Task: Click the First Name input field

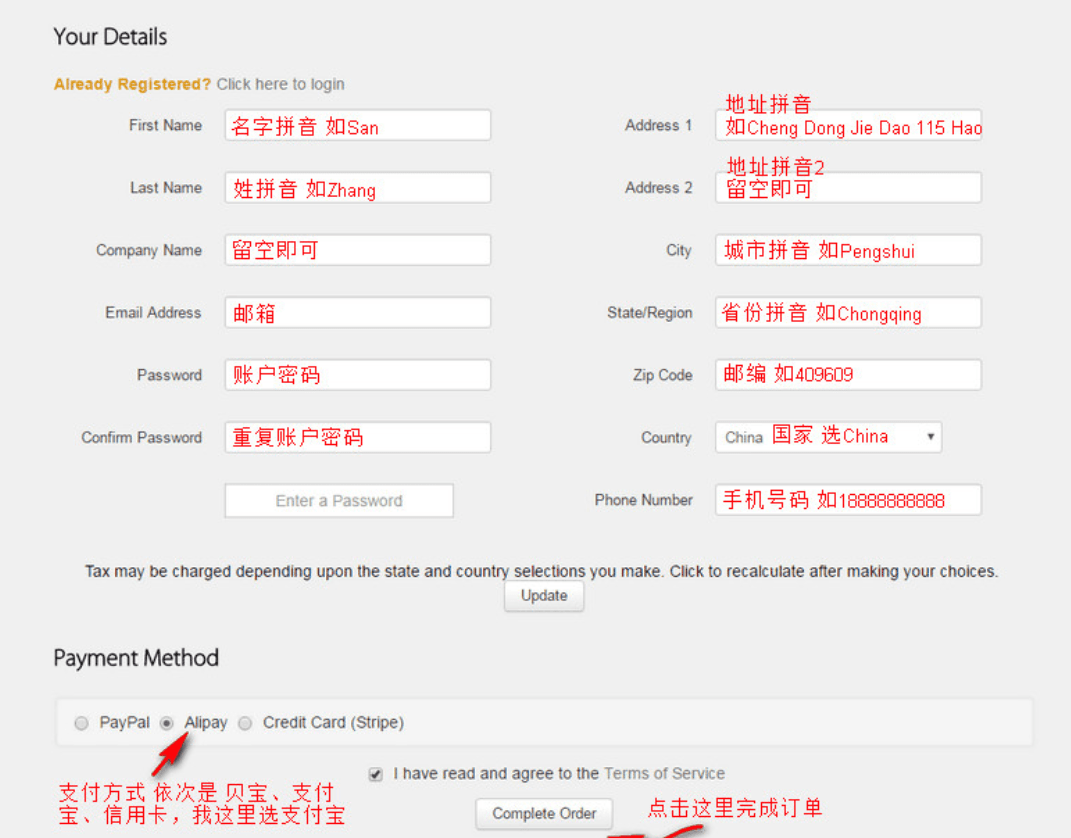Action: (x=357, y=125)
